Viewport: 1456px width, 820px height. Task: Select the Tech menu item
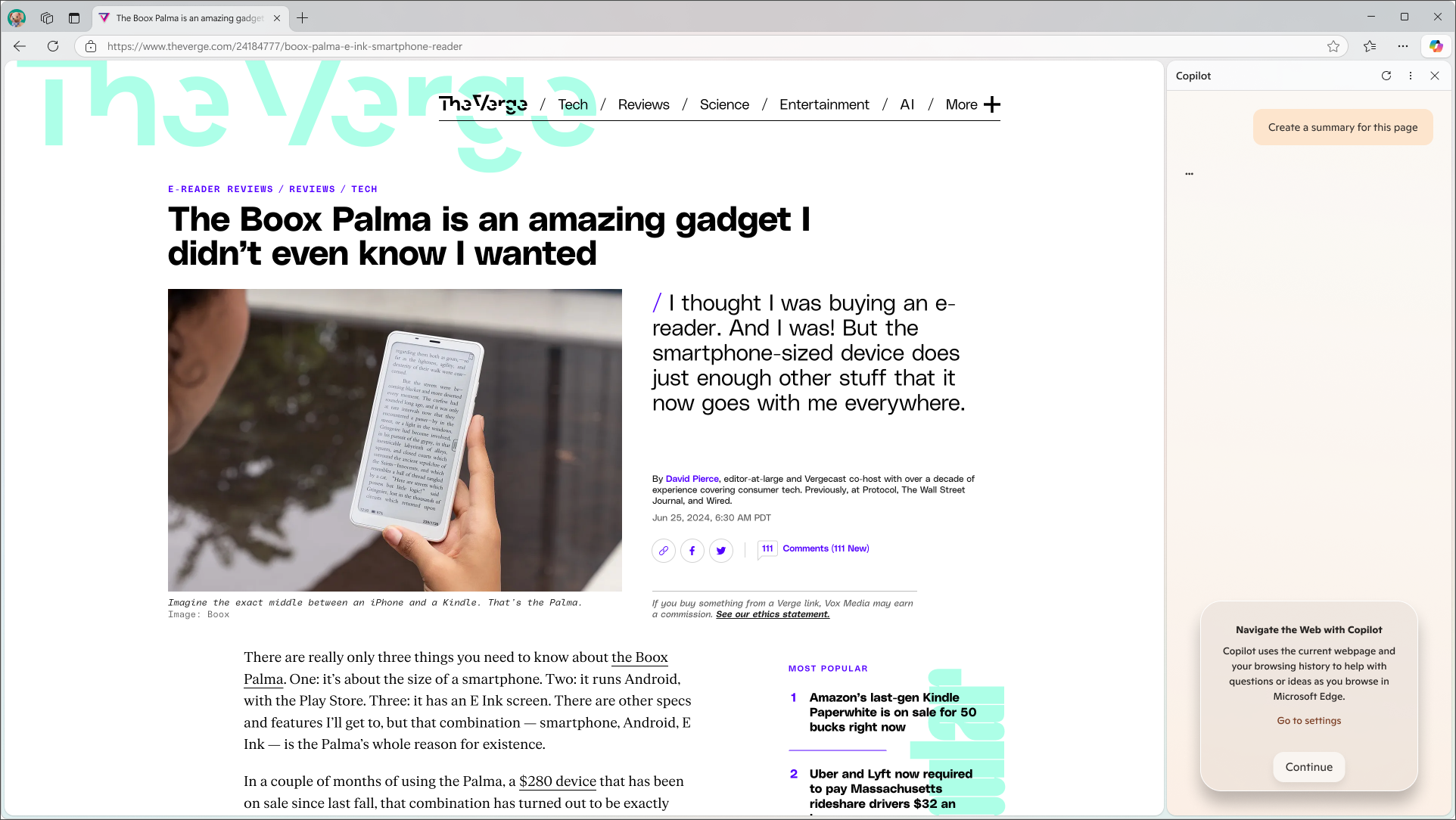[x=572, y=104]
